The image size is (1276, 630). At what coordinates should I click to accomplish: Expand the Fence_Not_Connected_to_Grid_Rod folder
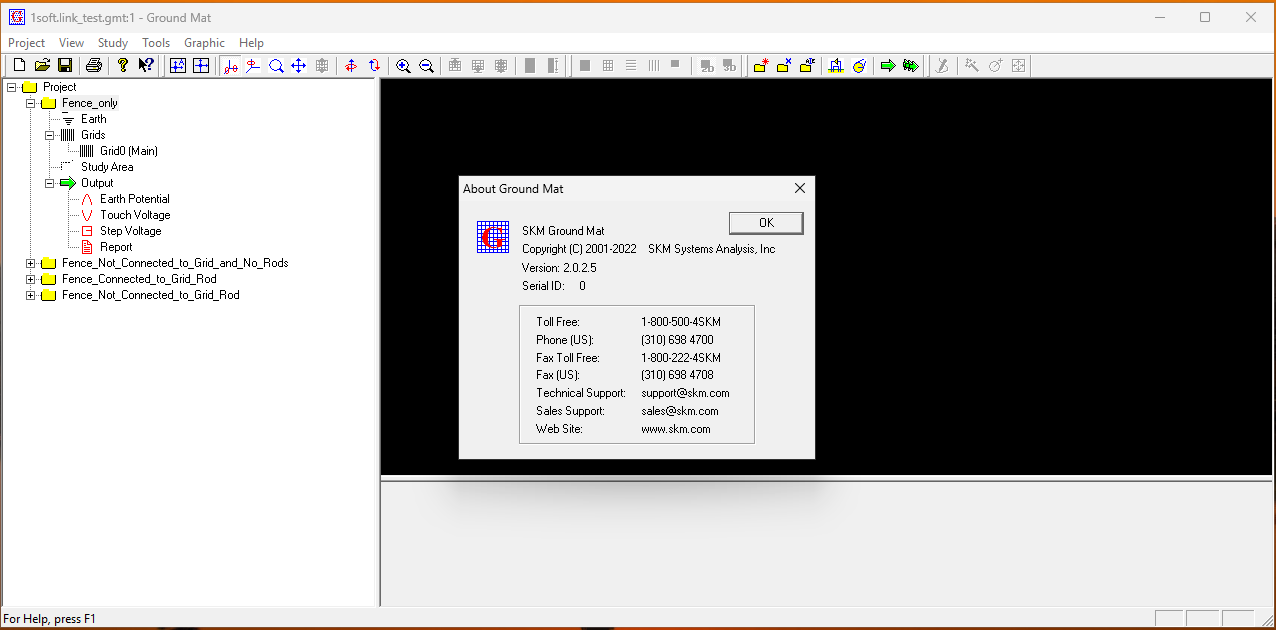30,295
